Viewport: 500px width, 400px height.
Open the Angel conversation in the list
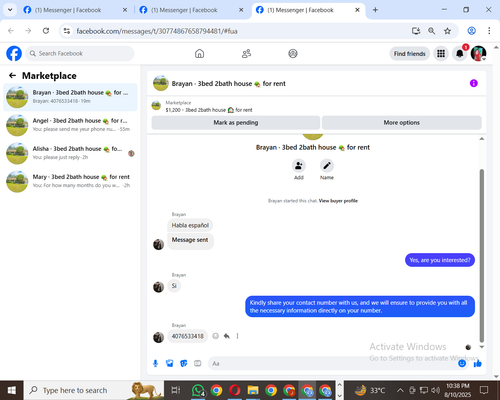70,125
